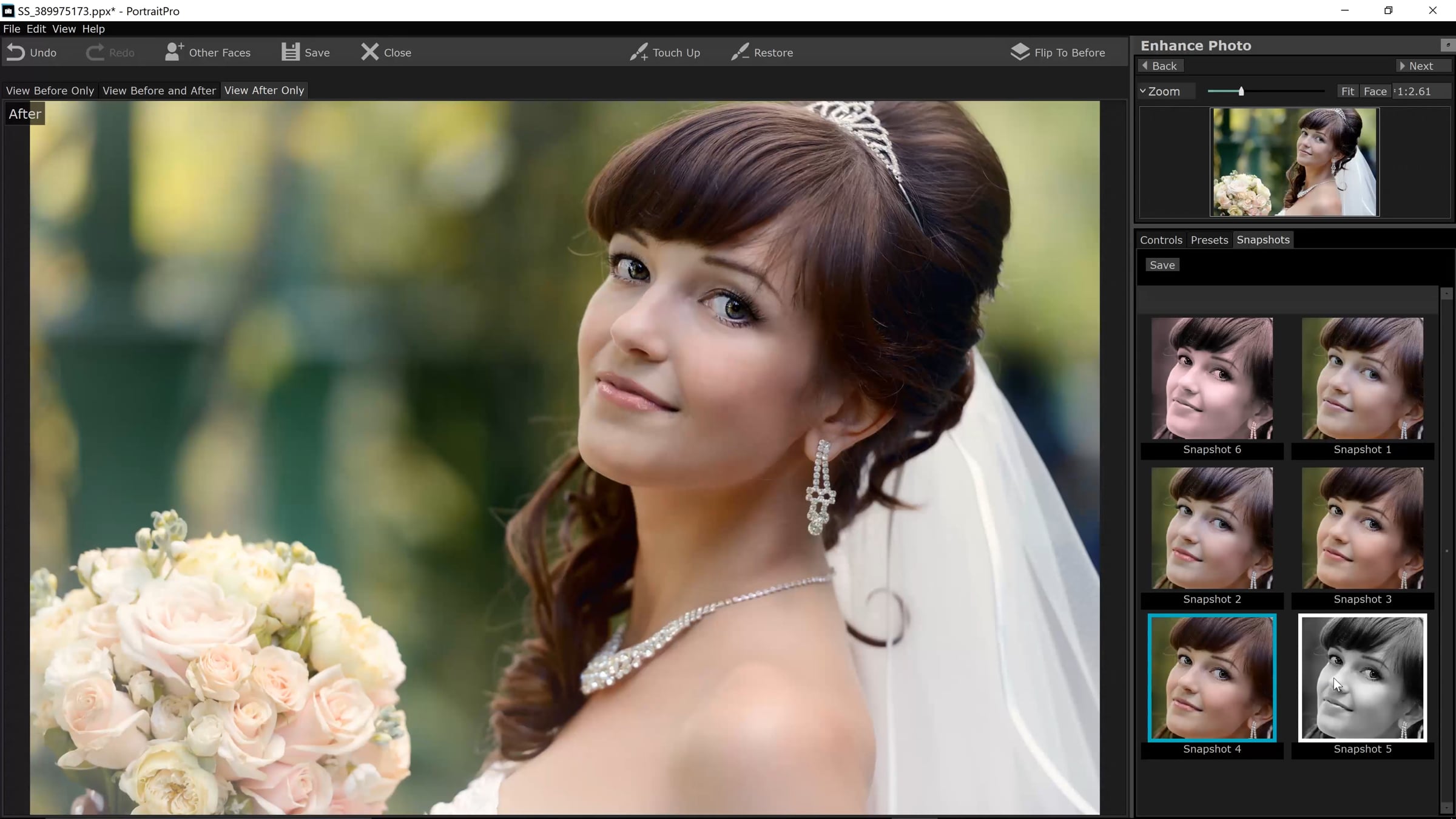This screenshot has width=1456, height=819.
Task: Open the Edit menu
Action: click(36, 29)
